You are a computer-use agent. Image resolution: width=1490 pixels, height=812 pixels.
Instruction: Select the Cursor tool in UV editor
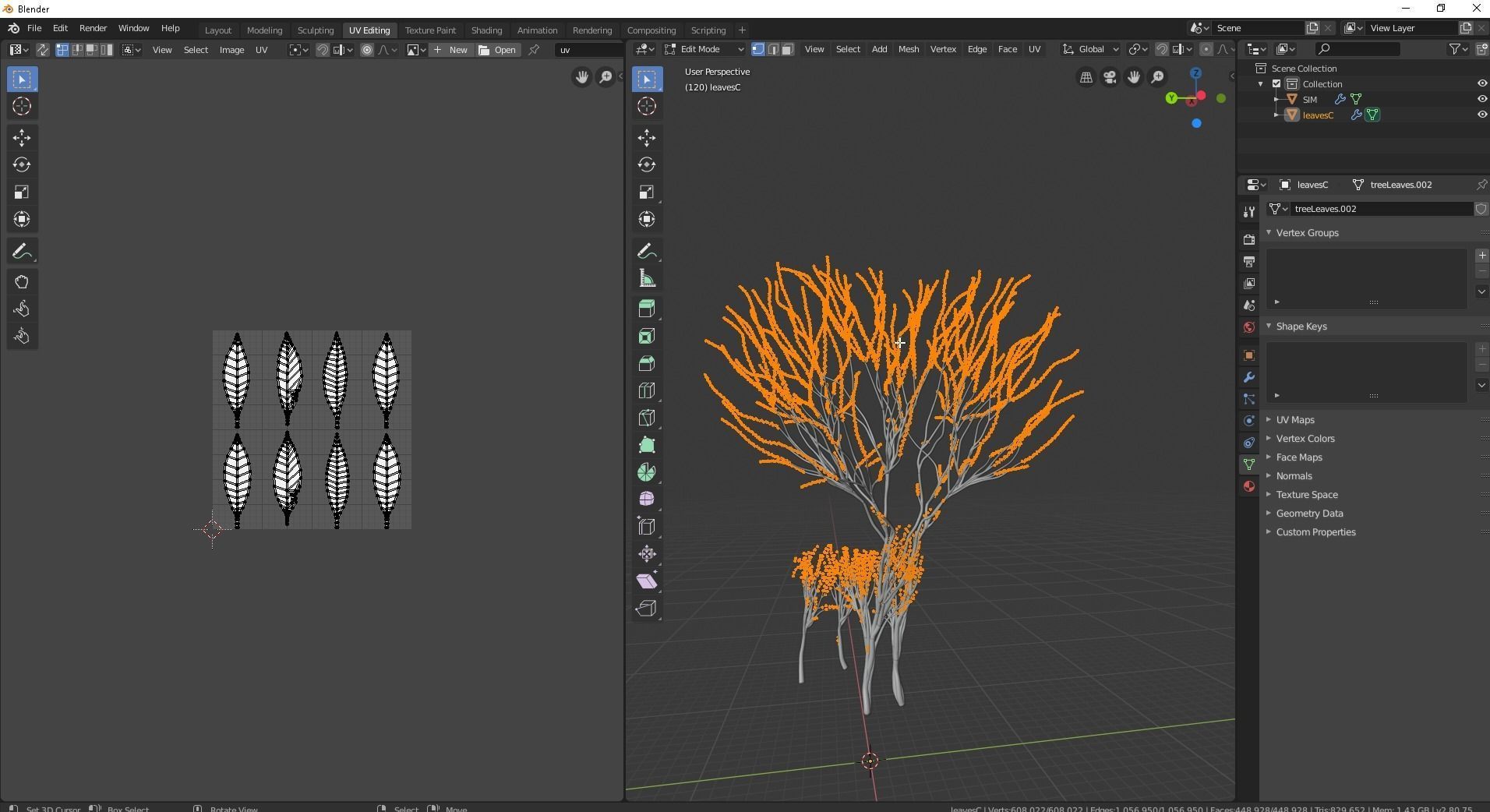(22, 107)
